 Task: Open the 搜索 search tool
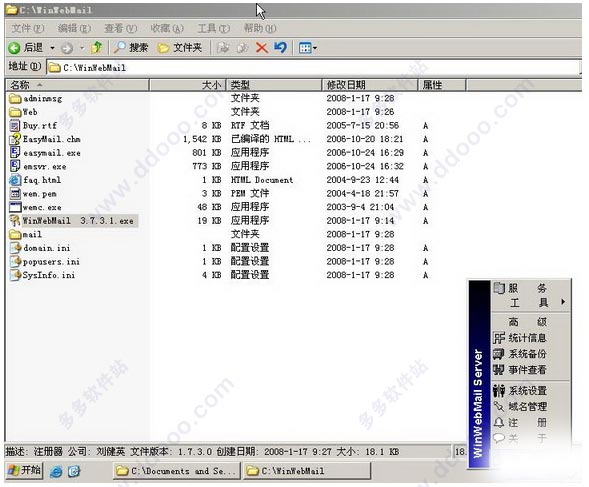point(131,47)
